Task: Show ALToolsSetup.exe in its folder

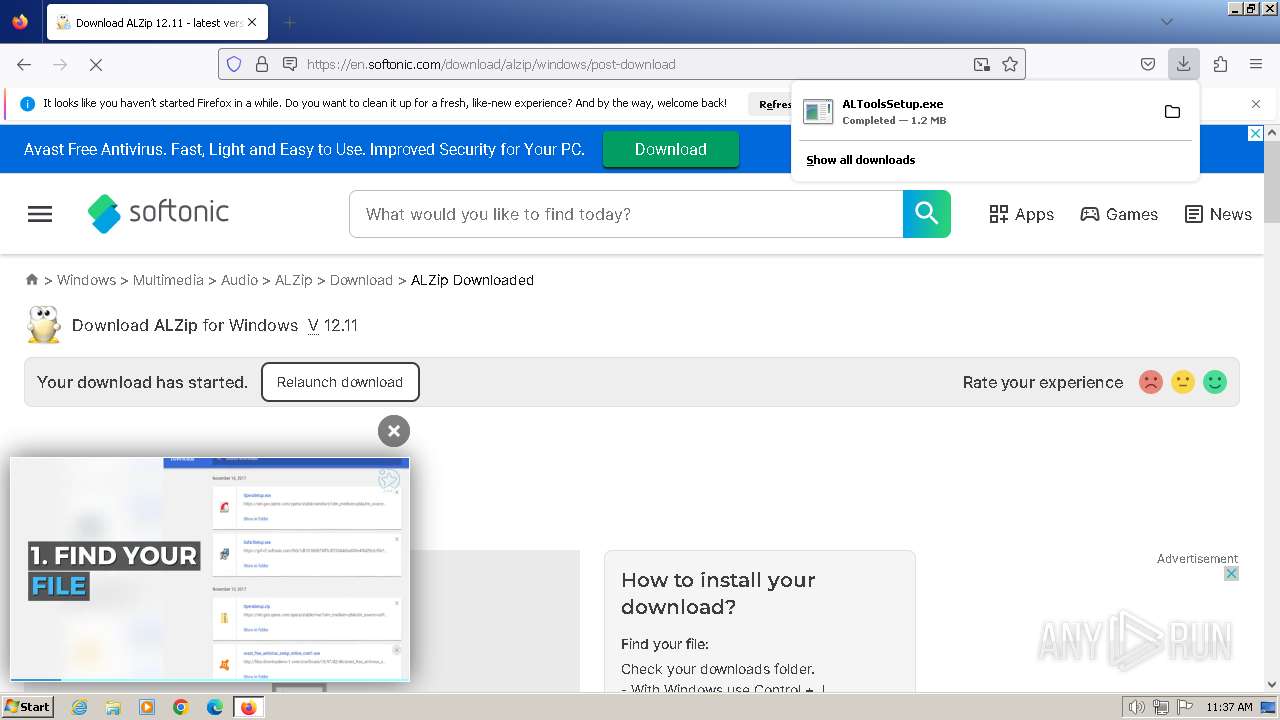Action: 1172,111
